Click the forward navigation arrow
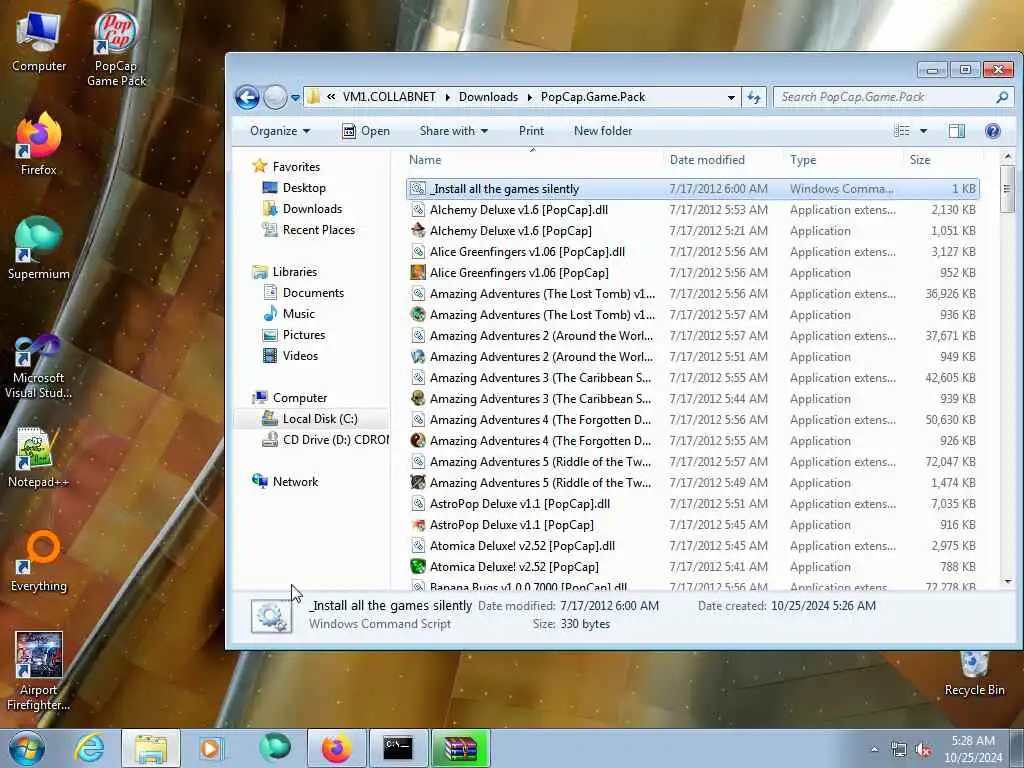This screenshot has height=768, width=1024. tap(276, 97)
